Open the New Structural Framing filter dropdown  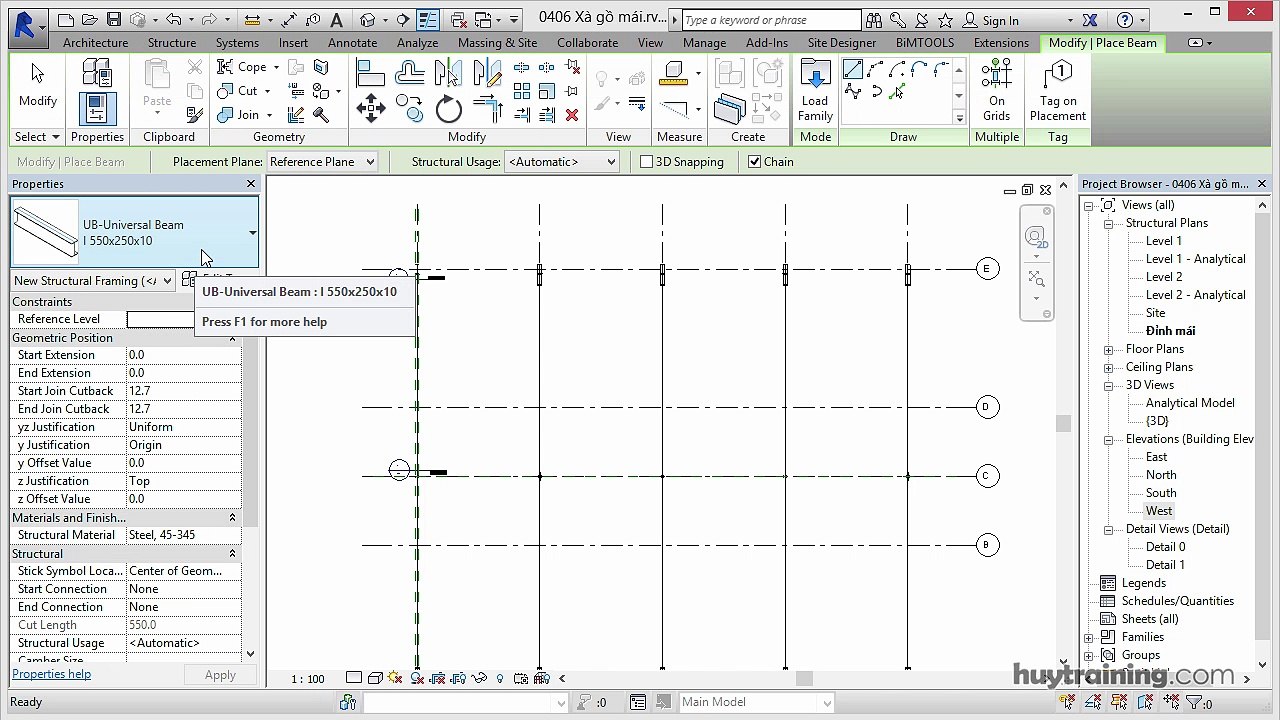[x=93, y=281]
